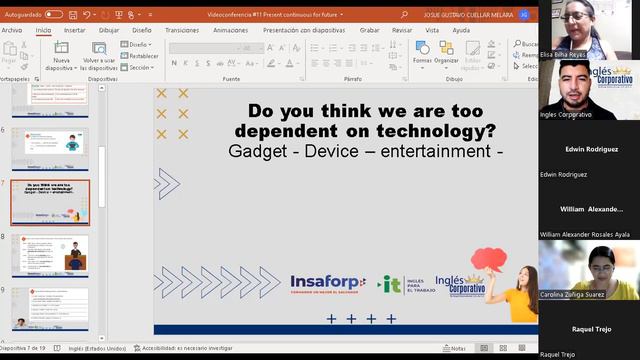Expand the Nueva diapositiva dropdown arrow
The height and width of the screenshot is (360, 640).
click(x=76, y=68)
